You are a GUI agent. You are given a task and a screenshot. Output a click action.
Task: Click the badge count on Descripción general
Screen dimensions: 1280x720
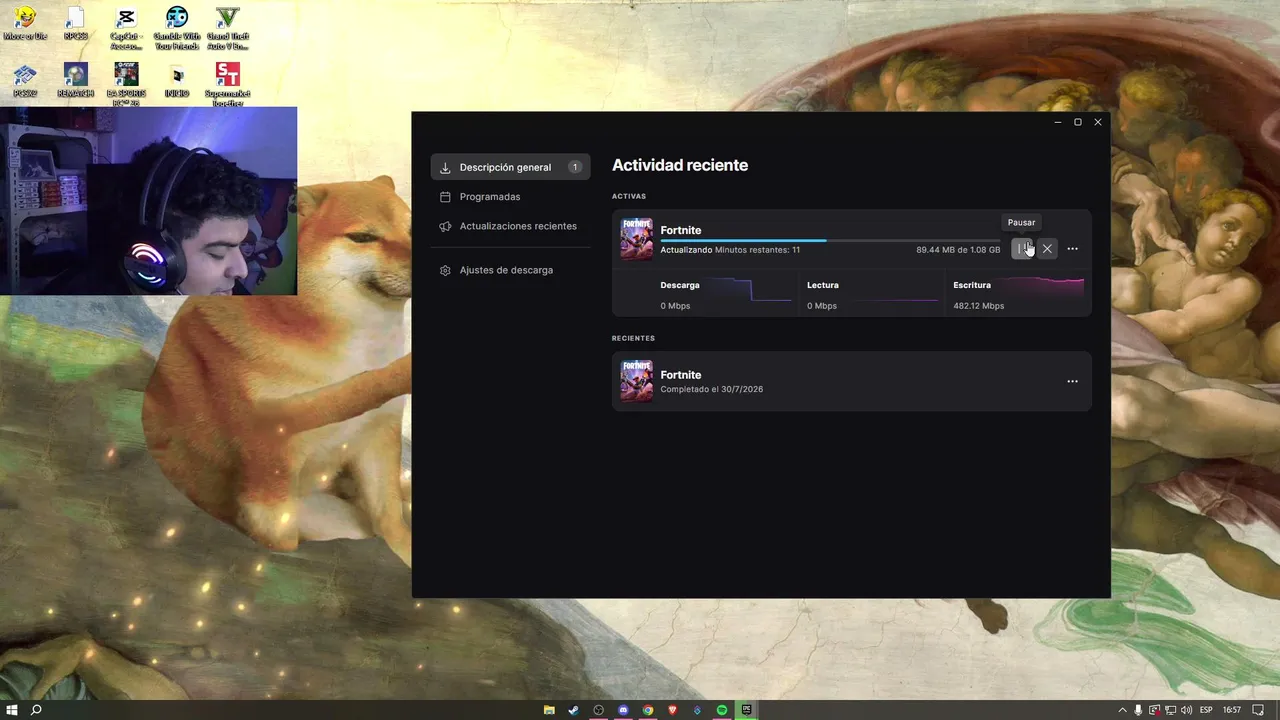[575, 167]
